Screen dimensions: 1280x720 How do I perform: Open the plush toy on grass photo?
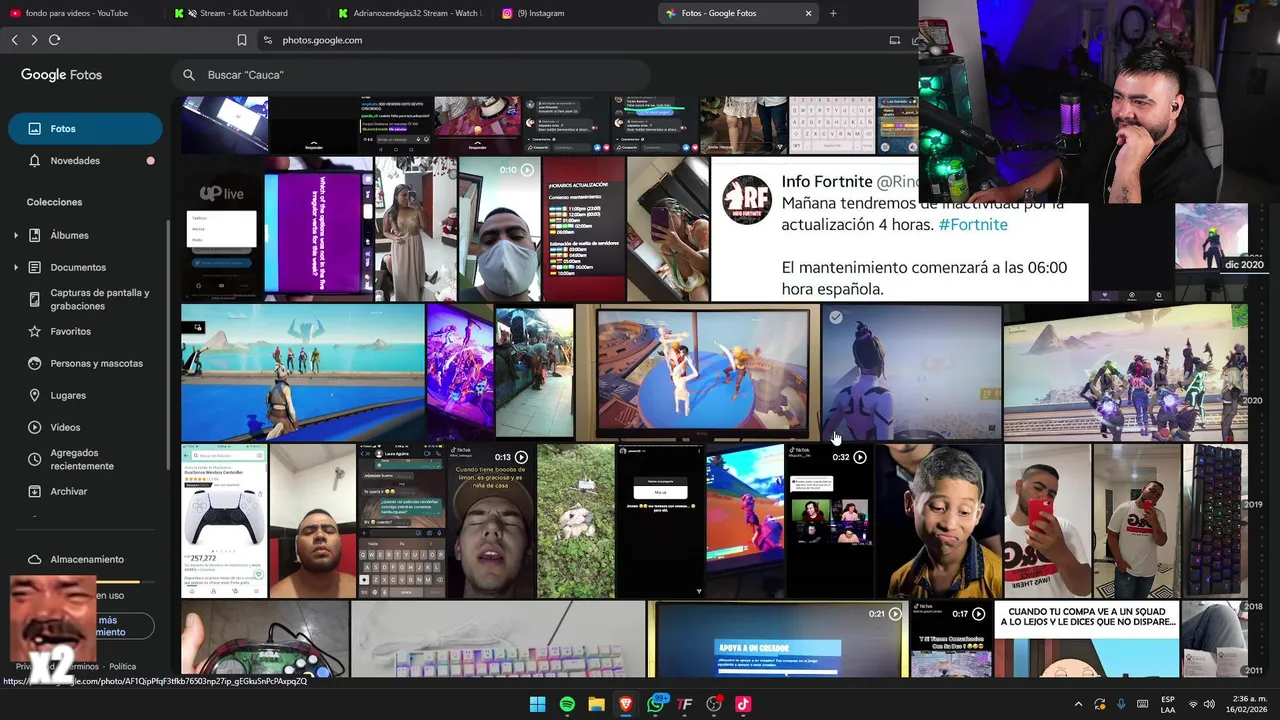[575, 521]
